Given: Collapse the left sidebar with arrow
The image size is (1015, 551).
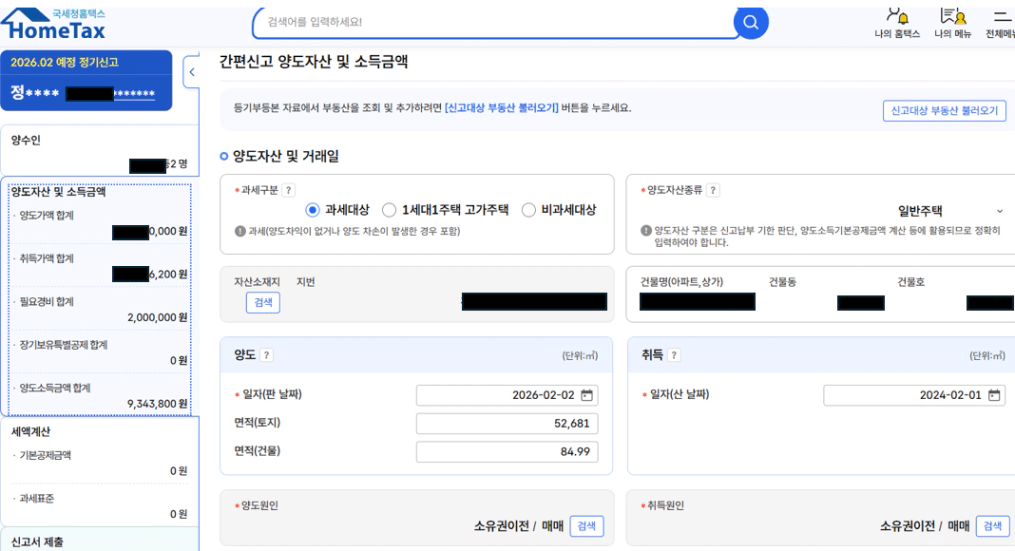Looking at the screenshot, I should [x=191, y=72].
